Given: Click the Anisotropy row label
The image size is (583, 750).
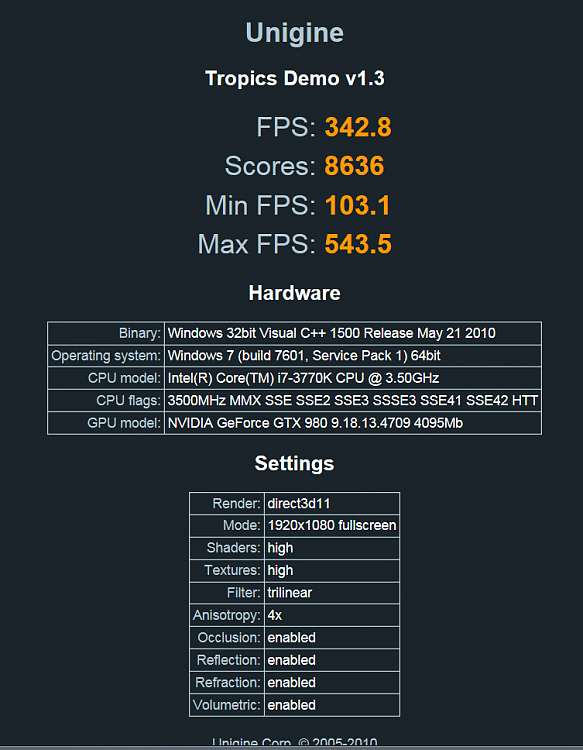Looking at the screenshot, I should coord(227,616).
